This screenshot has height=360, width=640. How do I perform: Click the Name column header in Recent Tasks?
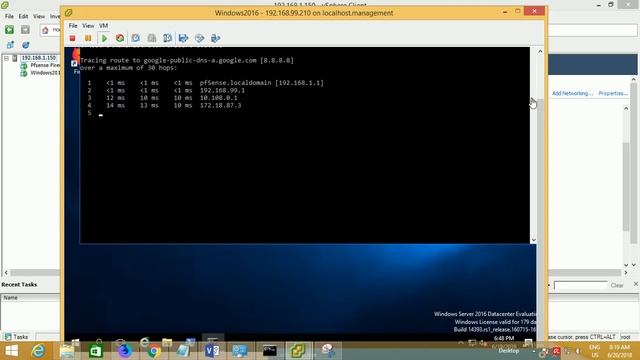point(31,298)
